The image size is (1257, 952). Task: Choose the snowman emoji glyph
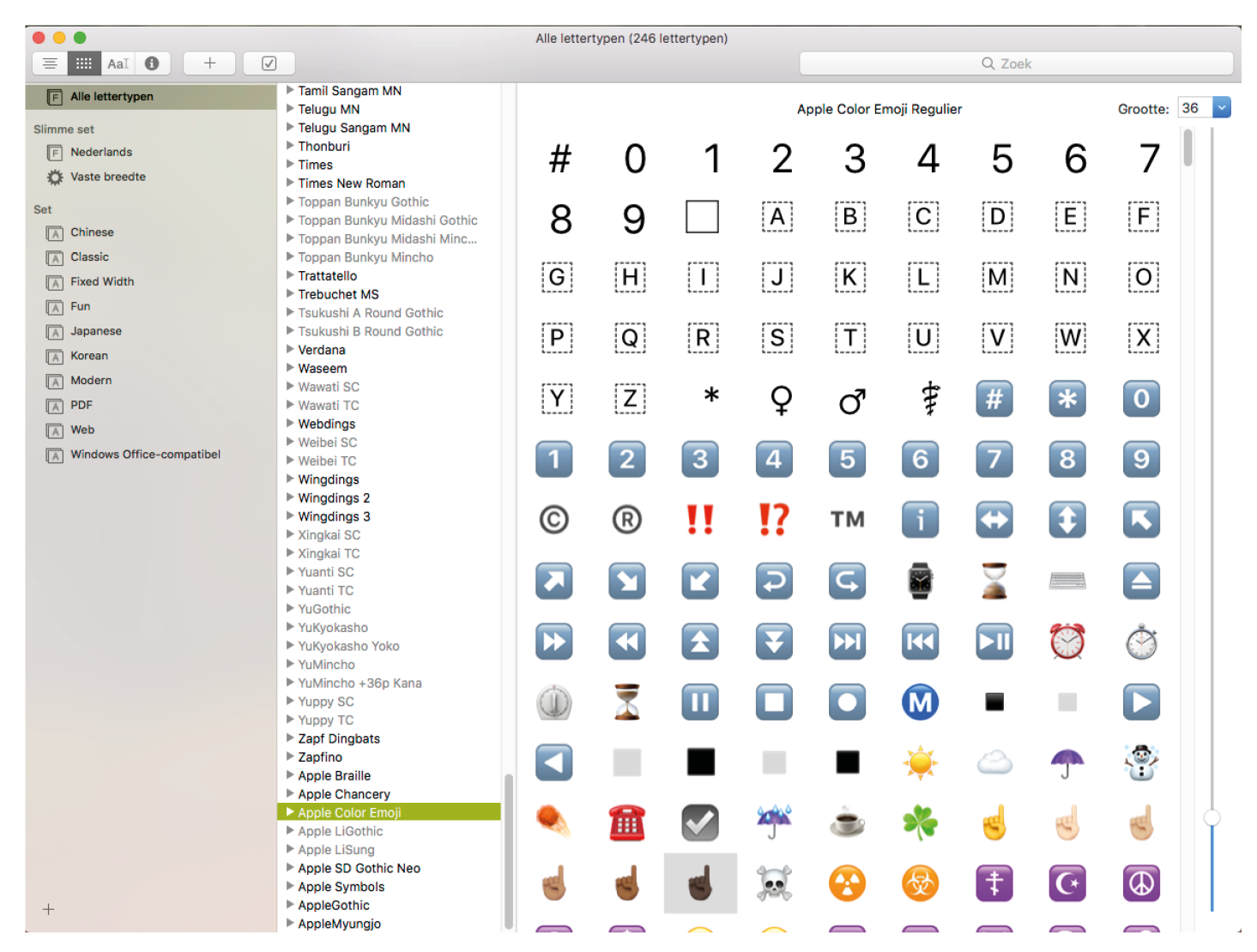tap(1141, 762)
